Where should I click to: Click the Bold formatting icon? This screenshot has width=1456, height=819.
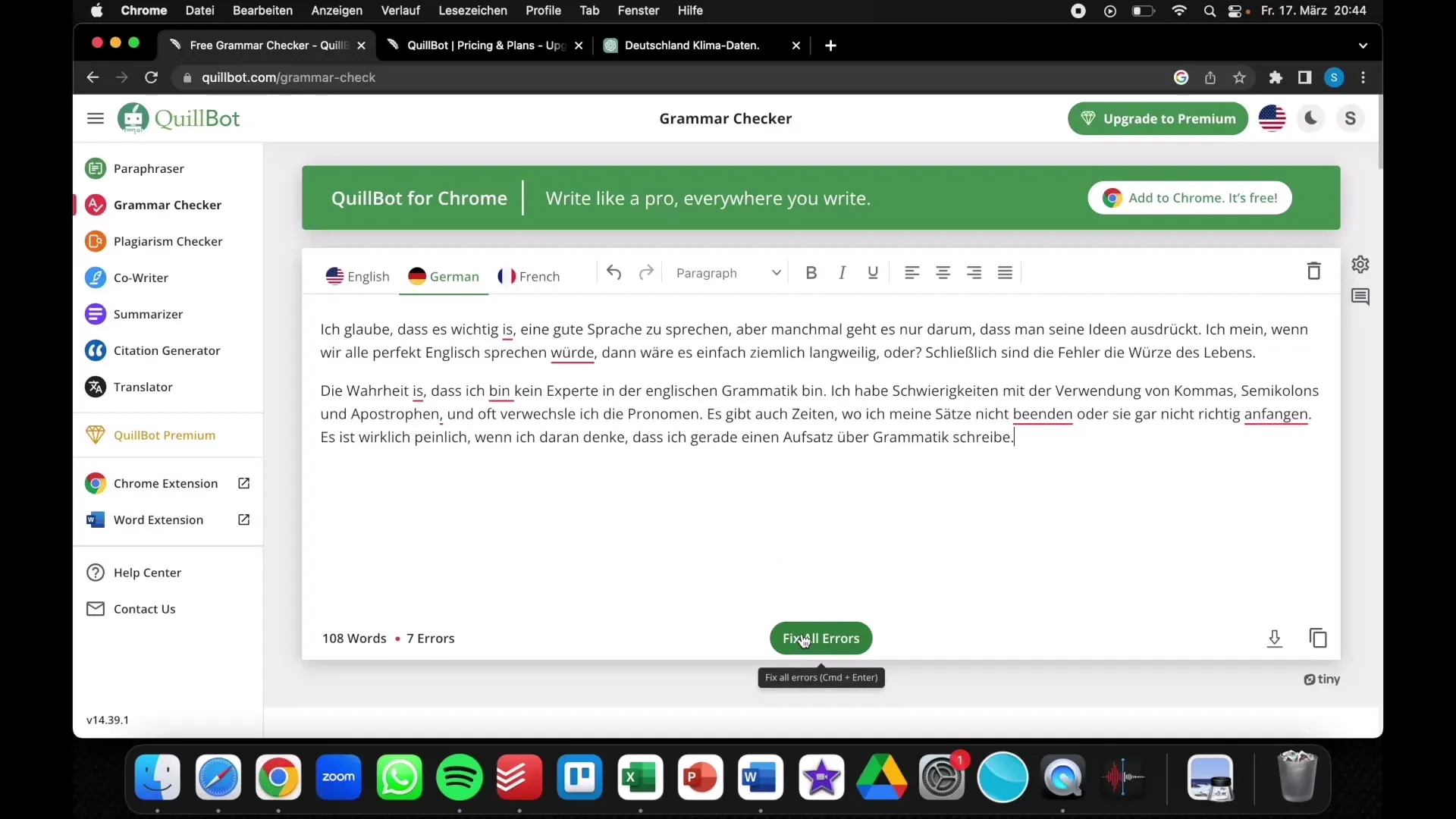click(811, 272)
